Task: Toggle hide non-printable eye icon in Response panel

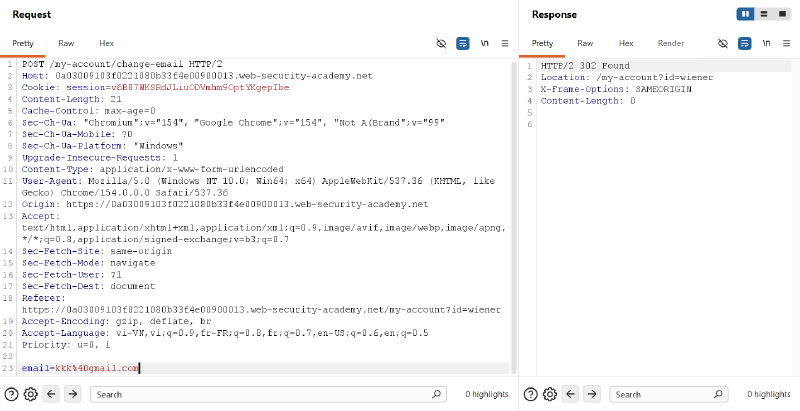Action: [723, 43]
